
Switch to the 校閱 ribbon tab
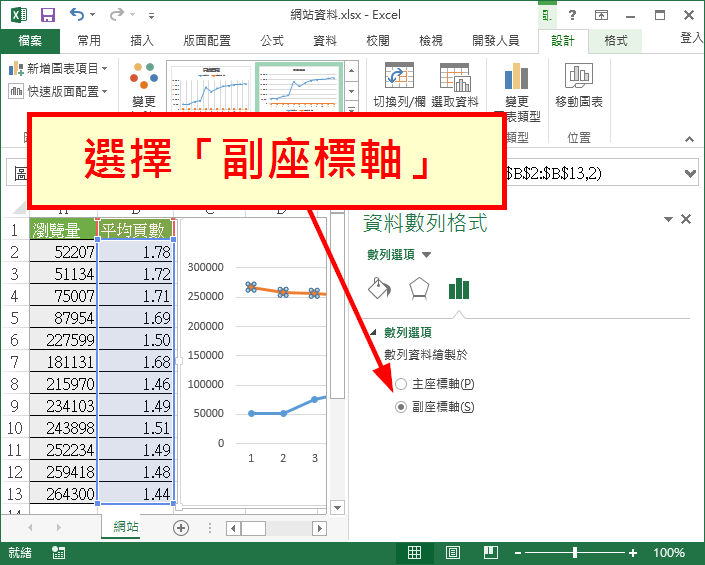(378, 41)
